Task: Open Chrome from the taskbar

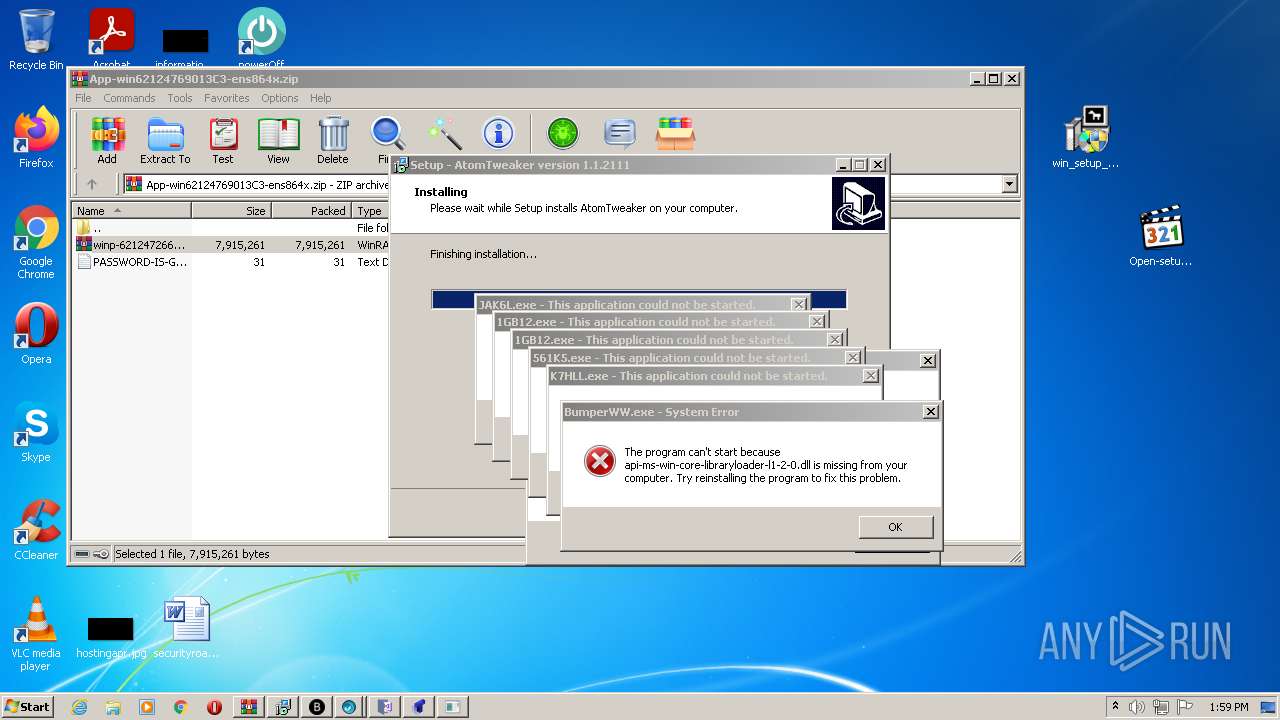Action: click(180, 706)
